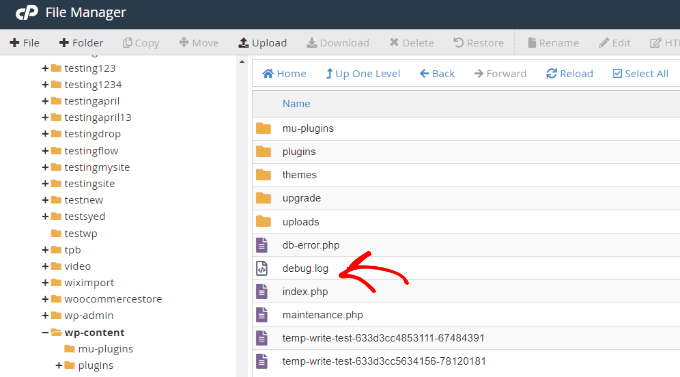
Task: Select temp-write-test file ending 78120181 icon
Action: pyautogui.click(x=262, y=361)
